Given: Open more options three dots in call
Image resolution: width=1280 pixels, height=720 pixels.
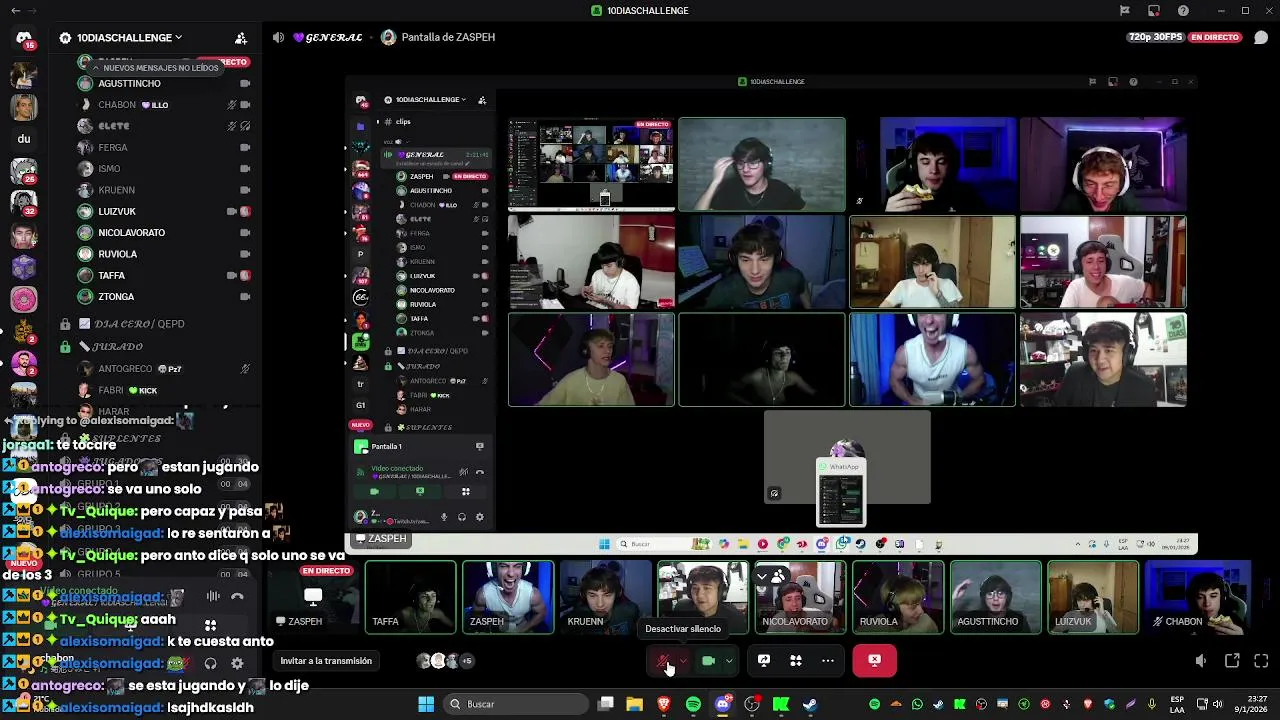Looking at the screenshot, I should (828, 660).
